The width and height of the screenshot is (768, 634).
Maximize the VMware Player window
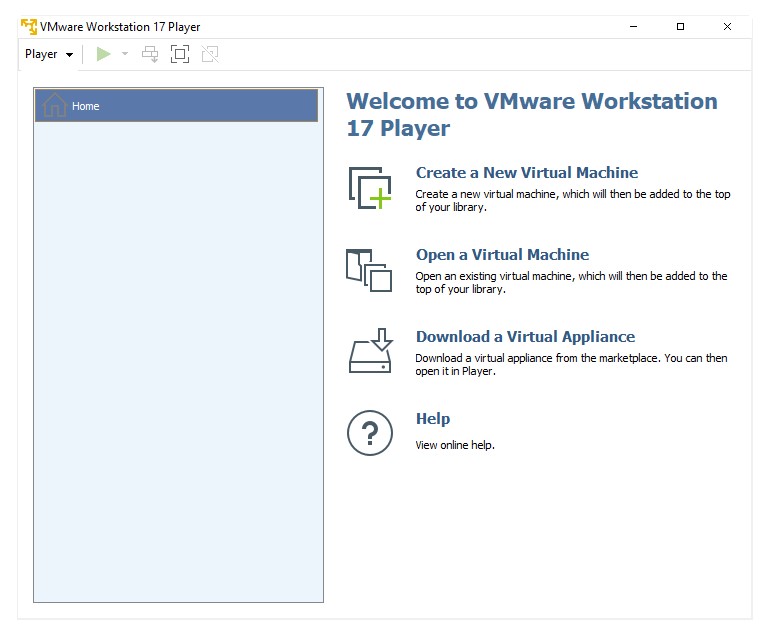coord(680,26)
